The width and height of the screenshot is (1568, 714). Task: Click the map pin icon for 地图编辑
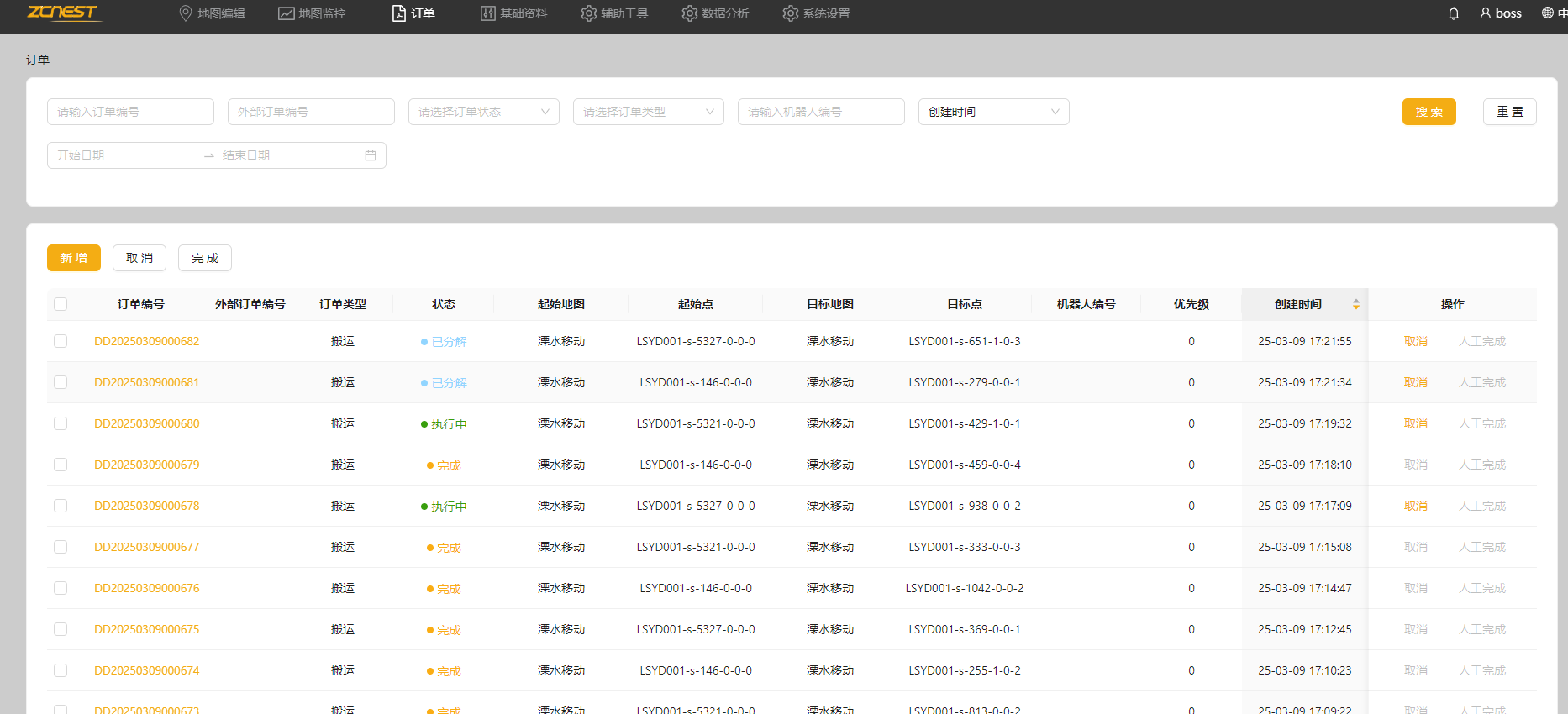pyautogui.click(x=186, y=13)
